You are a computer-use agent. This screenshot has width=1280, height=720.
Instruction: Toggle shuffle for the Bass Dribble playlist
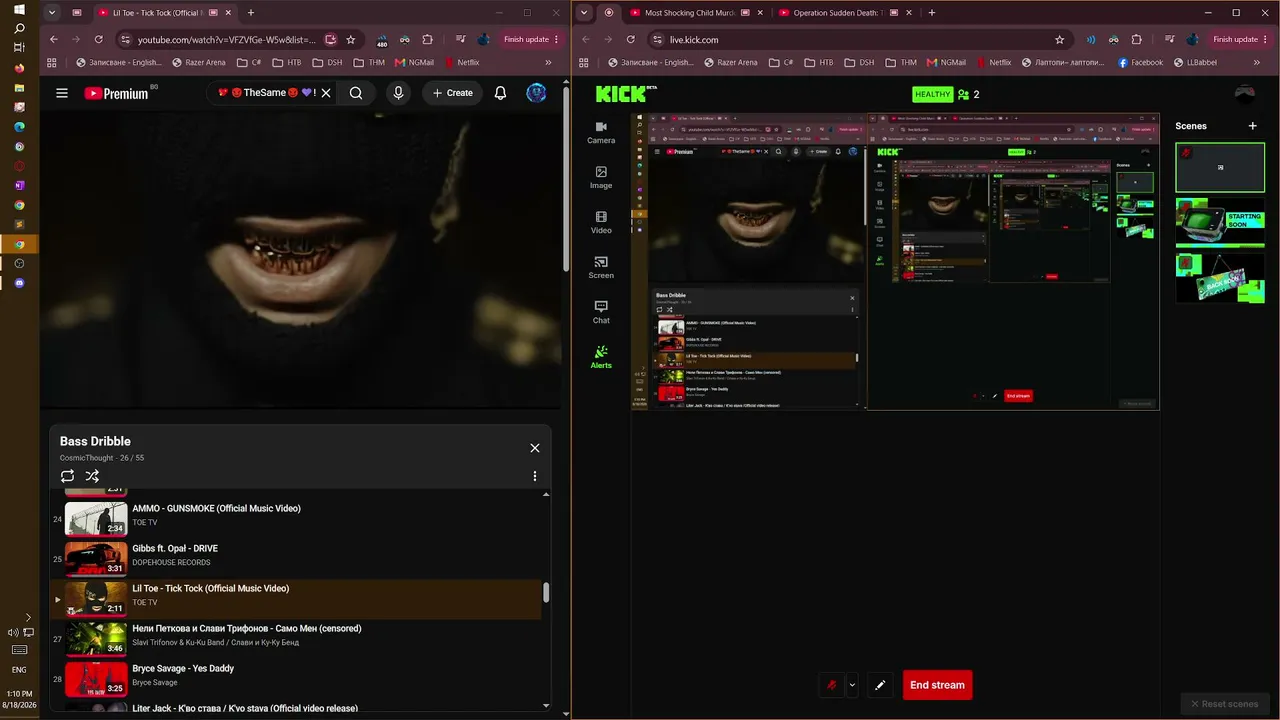coord(92,476)
